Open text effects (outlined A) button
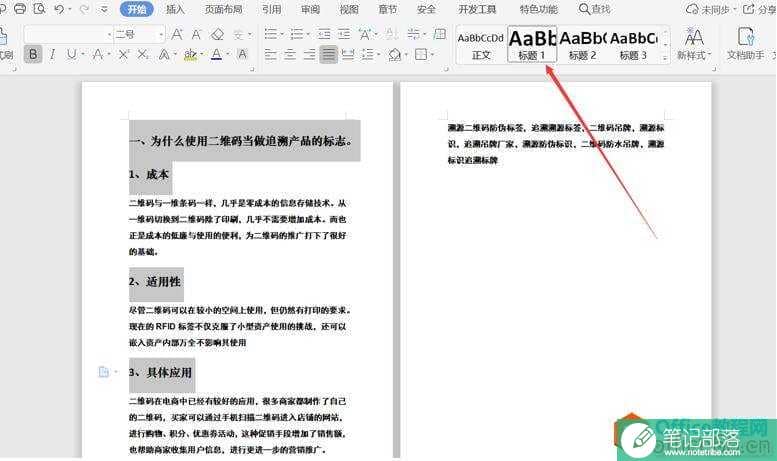Image resolution: width=777 pixels, height=461 pixels. point(164,54)
